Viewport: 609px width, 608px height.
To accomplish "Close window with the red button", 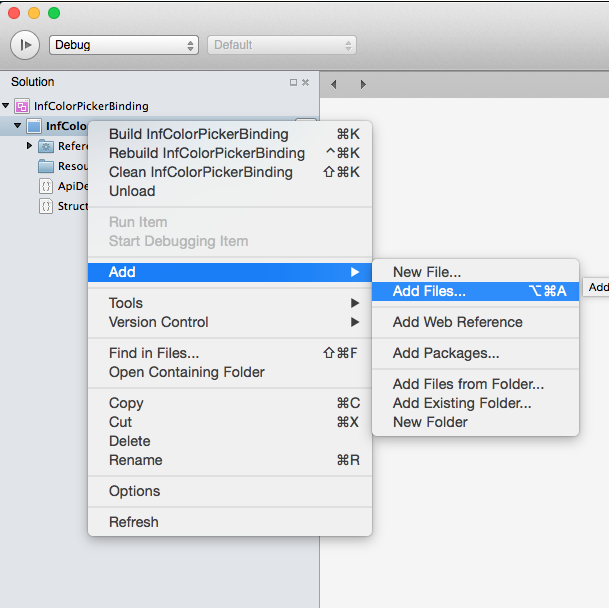I will pyautogui.click(x=14, y=13).
